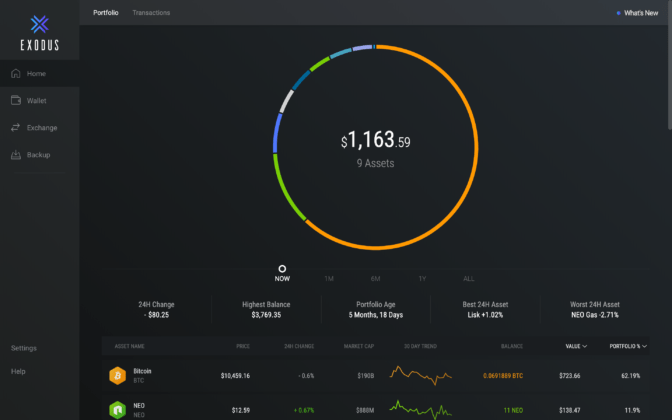Open Home via its house icon
This screenshot has height=420, width=672.
tap(17, 74)
